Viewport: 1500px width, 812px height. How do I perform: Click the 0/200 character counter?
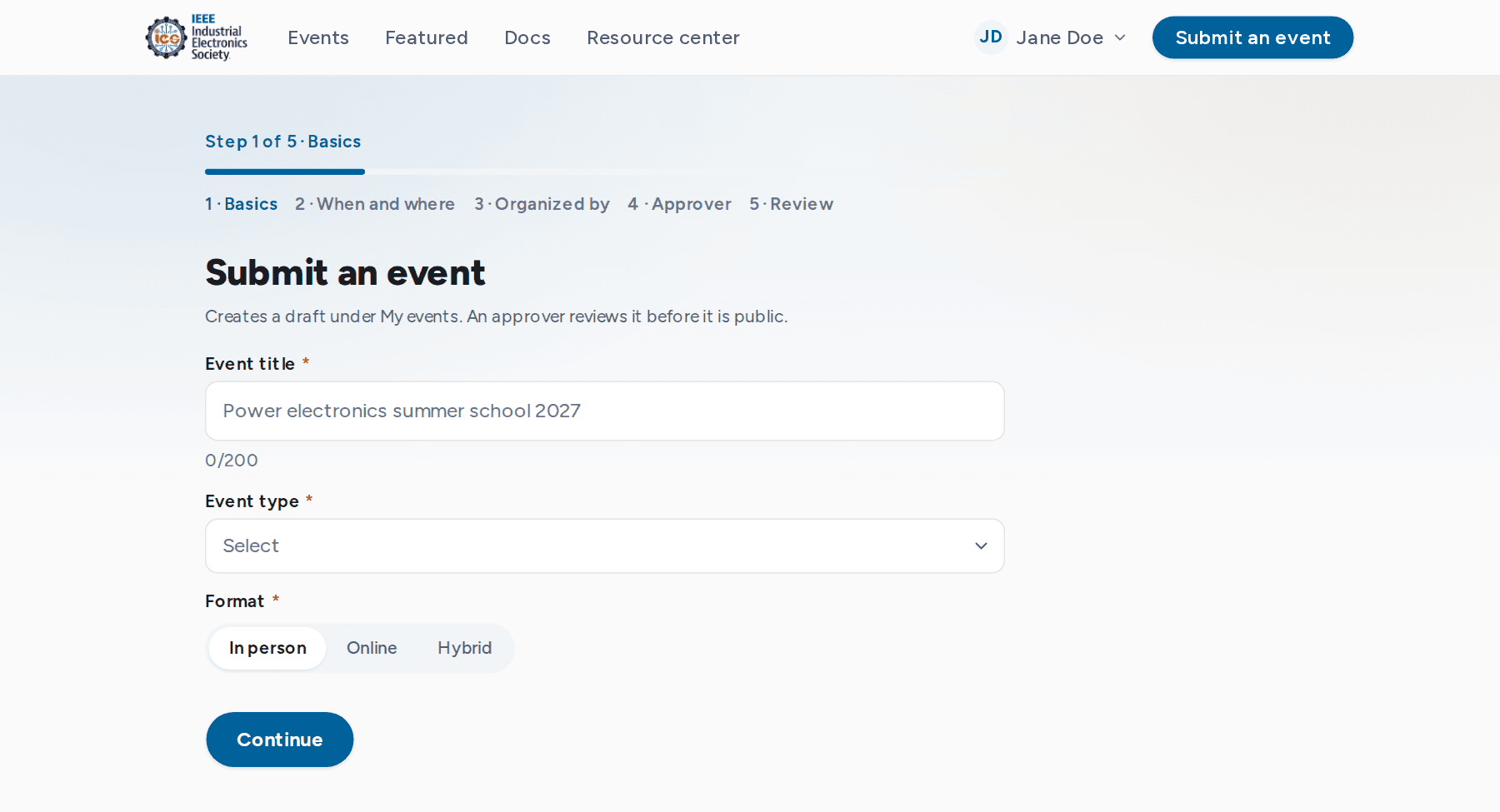pyautogui.click(x=232, y=461)
